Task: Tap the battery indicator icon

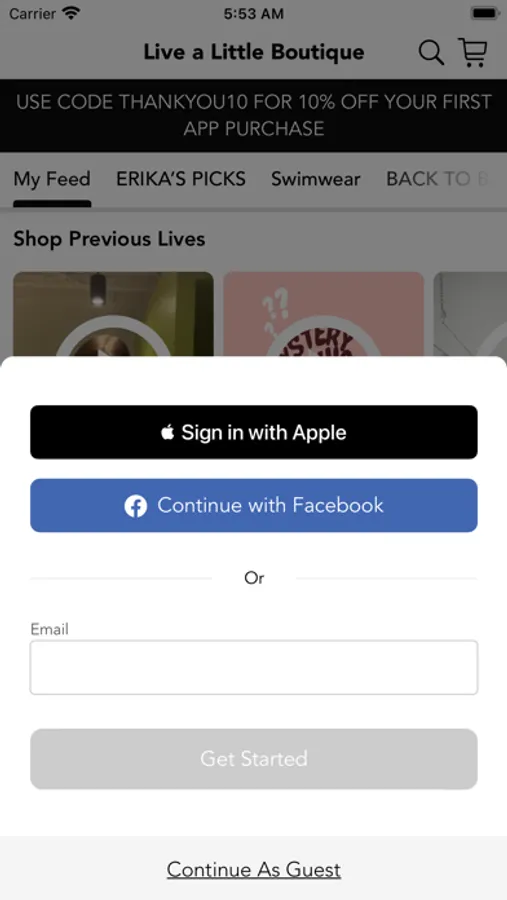Action: coord(484,13)
